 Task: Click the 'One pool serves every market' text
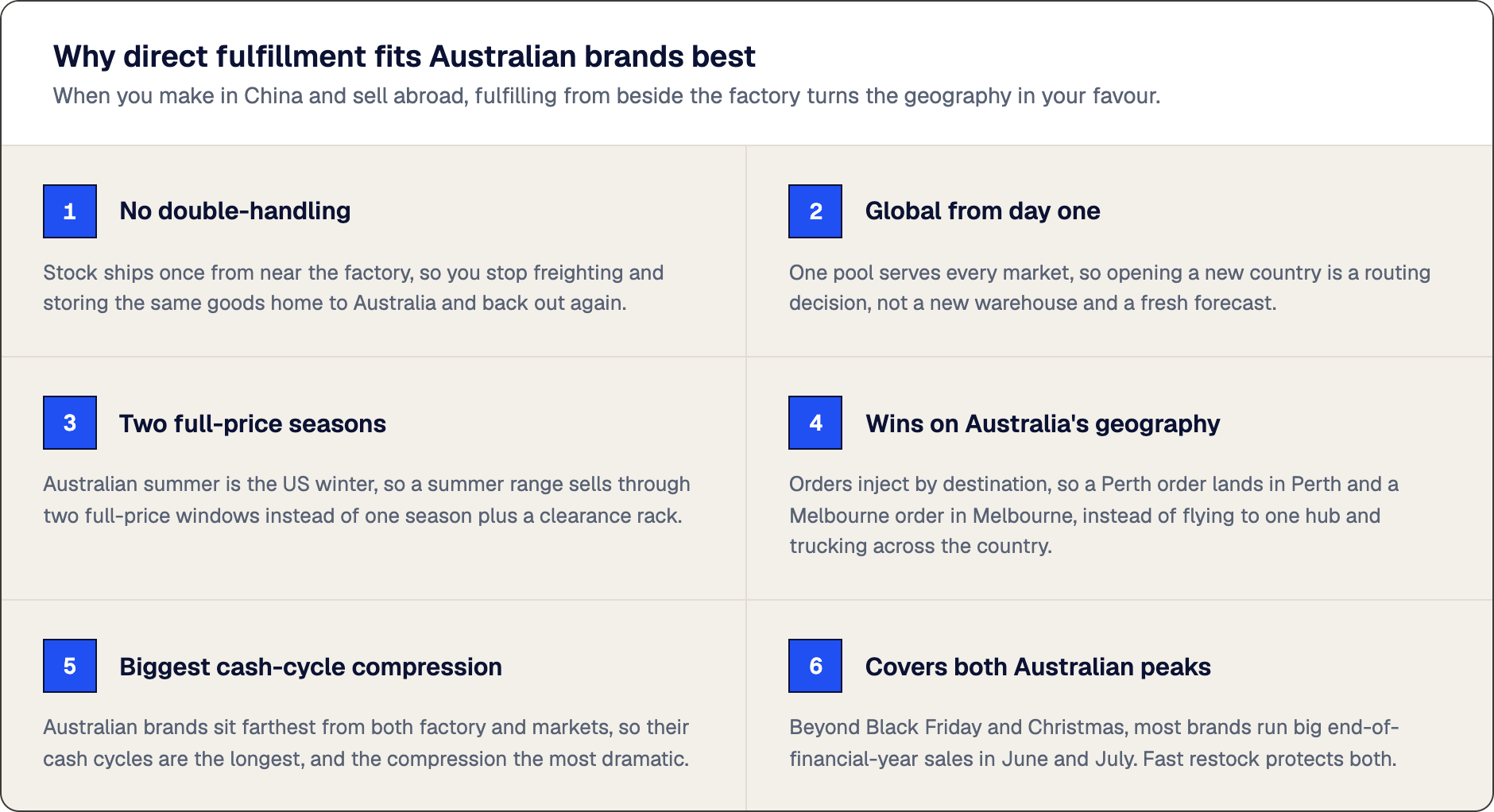(x=1109, y=288)
